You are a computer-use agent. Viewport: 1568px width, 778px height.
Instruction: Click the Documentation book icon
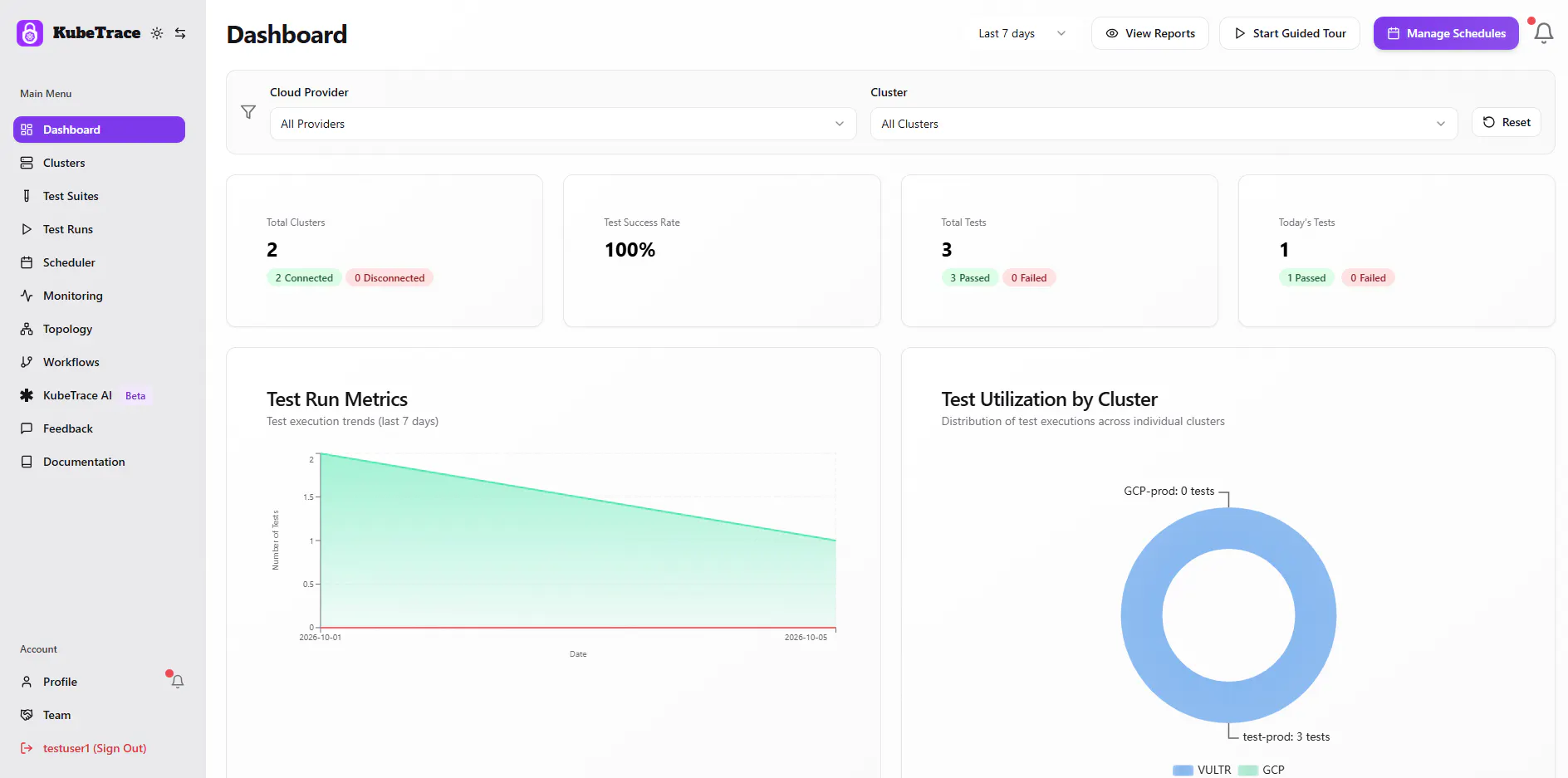pos(27,462)
